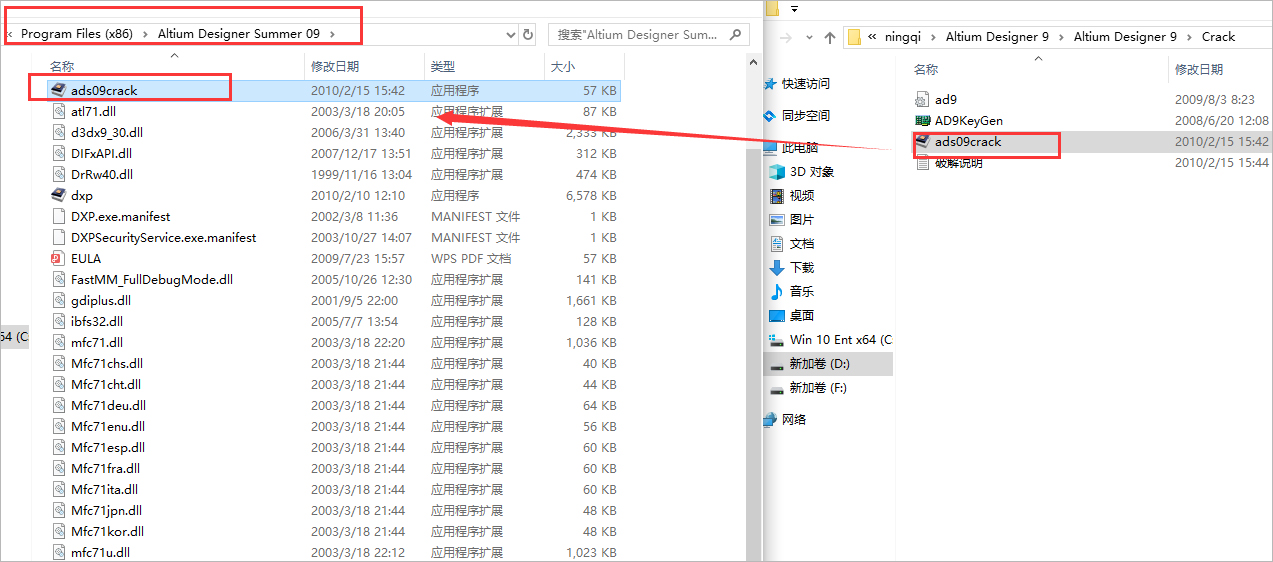This screenshot has height=562, width=1273.
Task: Open 下载 folder in sidebar
Action: click(802, 267)
